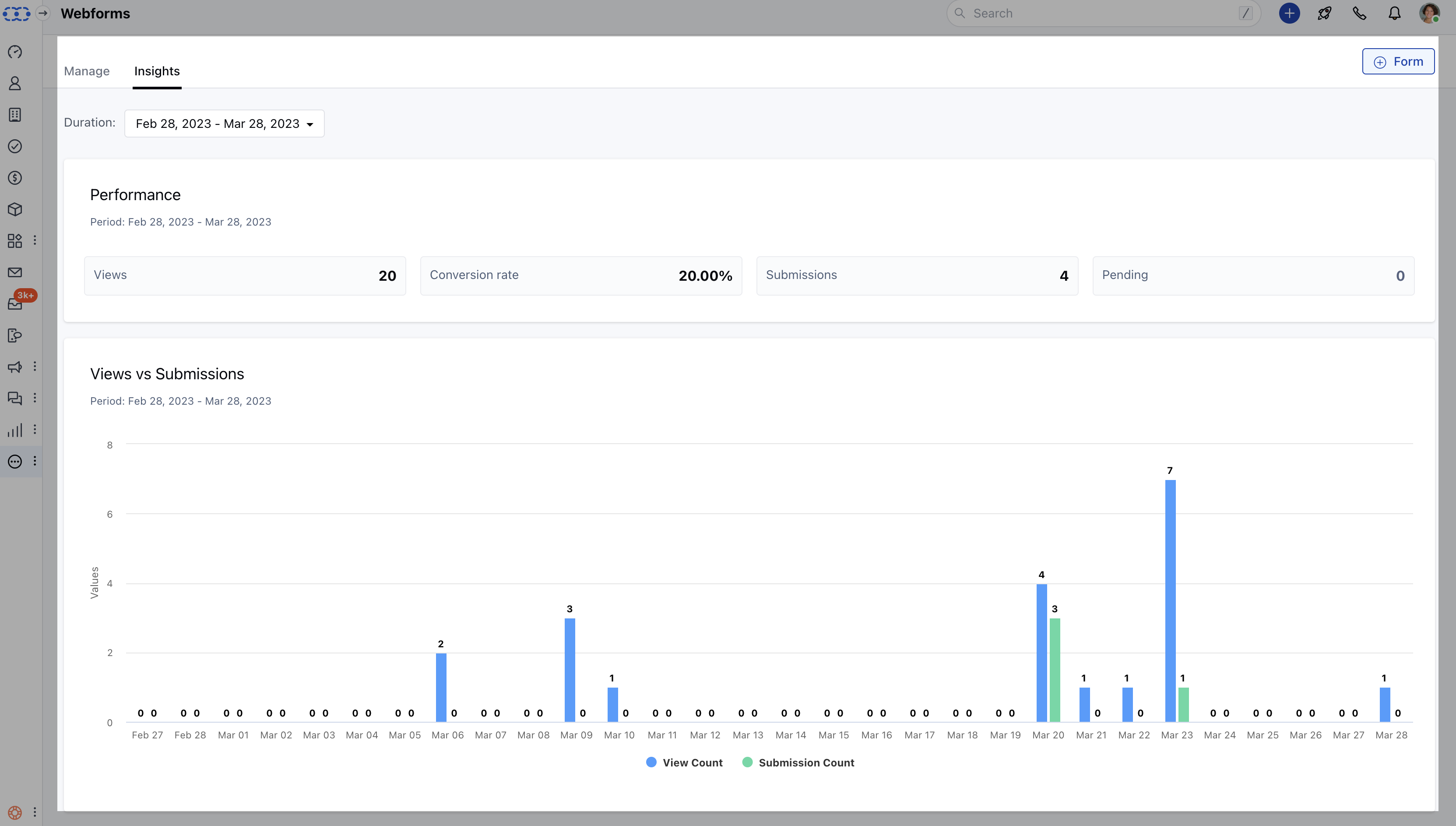Open the campaigns megaphone icon in sidebar
Viewport: 1456px width, 826px height.
[x=15, y=367]
